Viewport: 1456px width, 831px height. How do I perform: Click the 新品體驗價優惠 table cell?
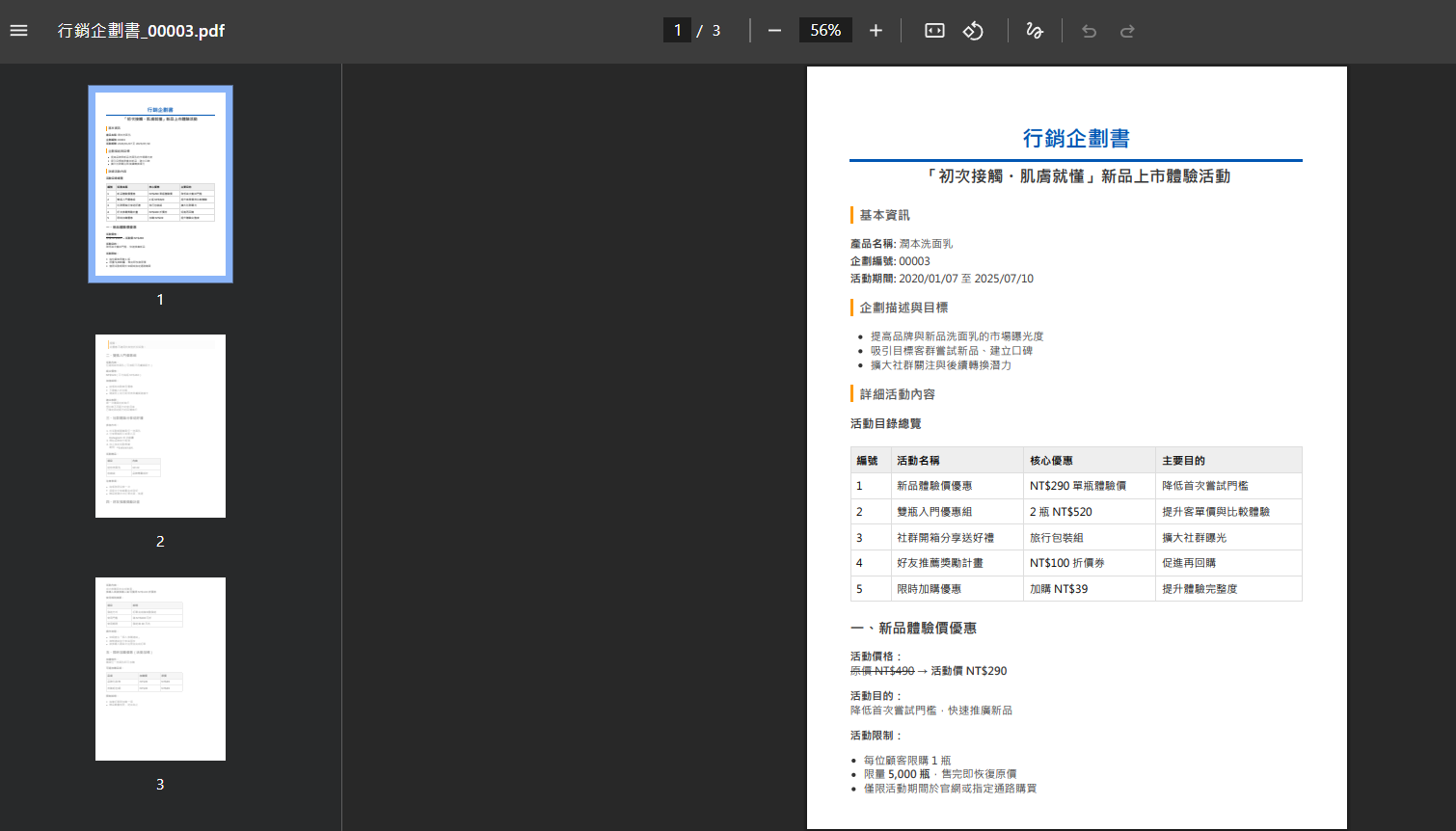934,486
